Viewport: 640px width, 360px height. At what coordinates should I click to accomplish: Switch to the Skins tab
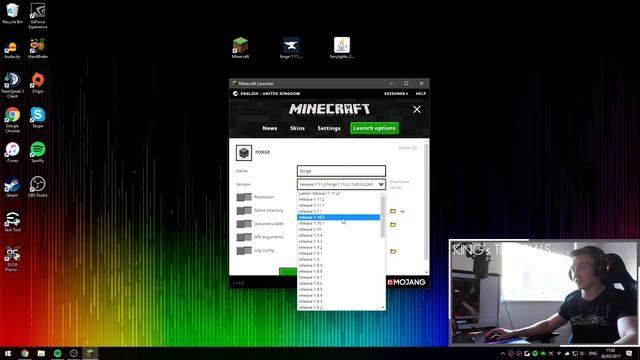pyautogui.click(x=297, y=128)
